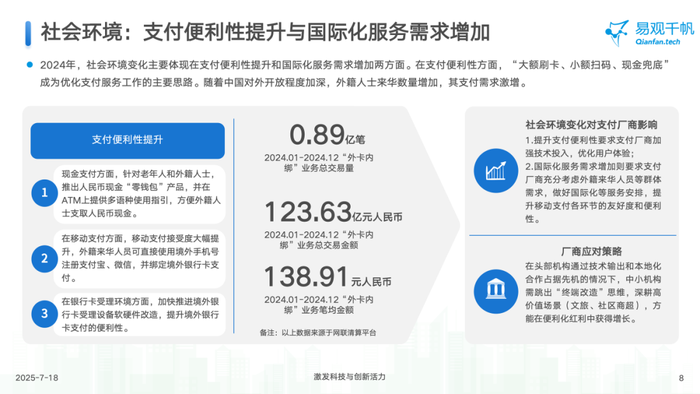Click the blue bullet point before 2024年
700x394 pixels.
tap(29, 65)
